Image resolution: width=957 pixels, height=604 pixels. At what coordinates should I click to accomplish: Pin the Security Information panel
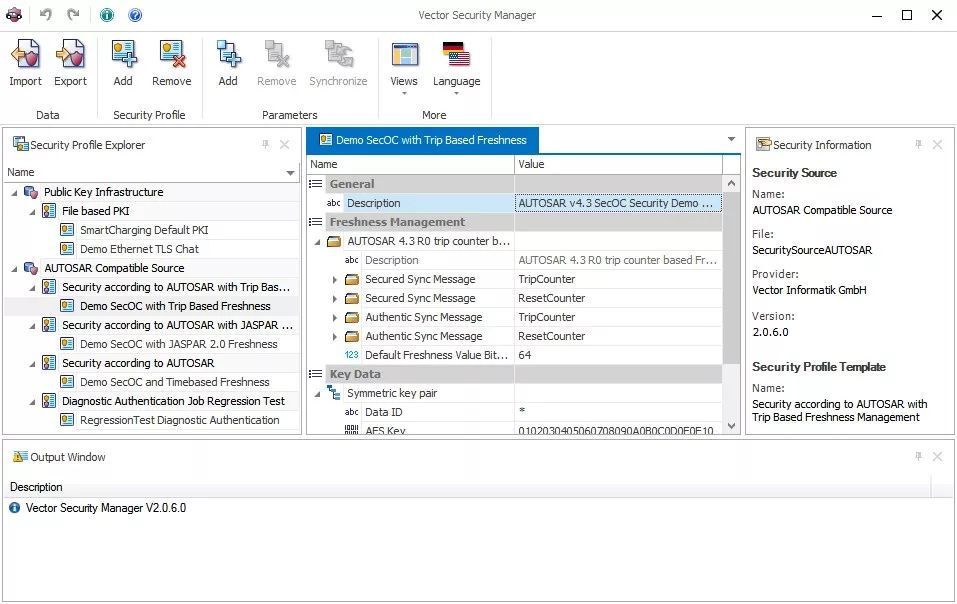coord(919,145)
